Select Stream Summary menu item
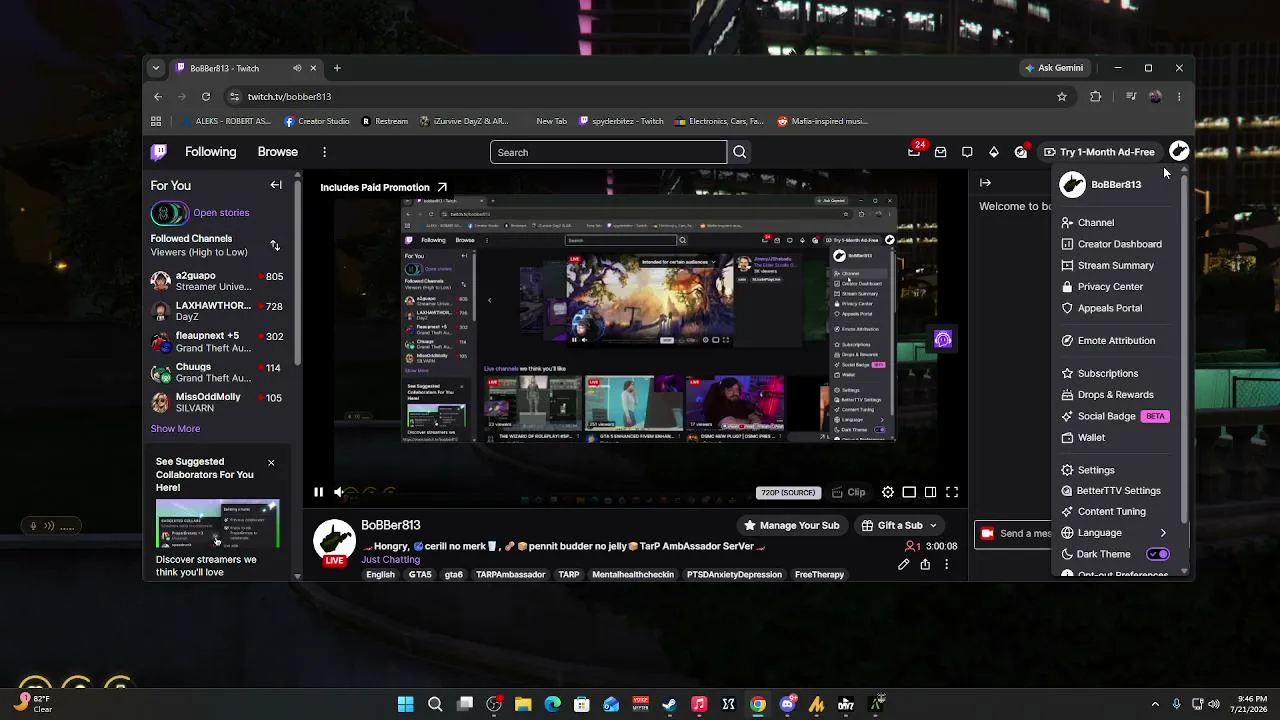 (x=1114, y=265)
